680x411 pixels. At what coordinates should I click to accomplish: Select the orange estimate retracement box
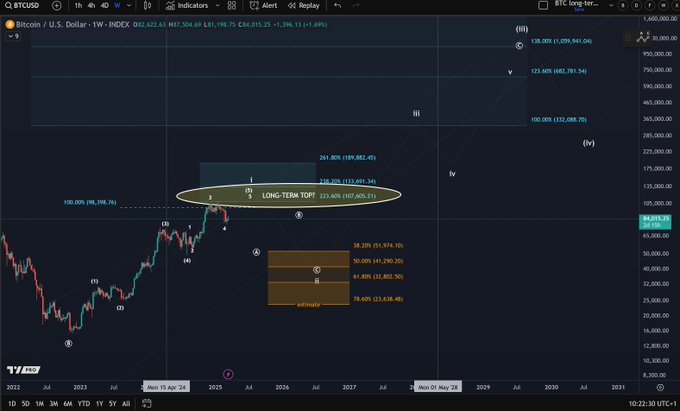(x=308, y=278)
